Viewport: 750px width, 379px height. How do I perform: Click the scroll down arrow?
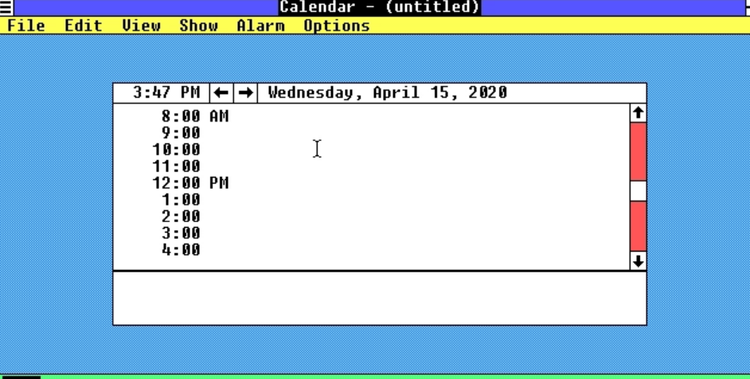coord(638,261)
